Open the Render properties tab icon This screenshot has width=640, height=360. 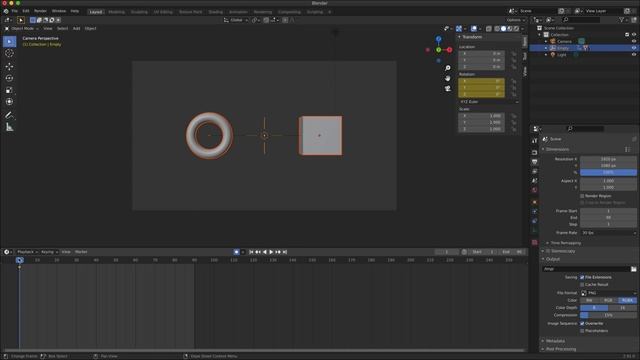[x=535, y=152]
